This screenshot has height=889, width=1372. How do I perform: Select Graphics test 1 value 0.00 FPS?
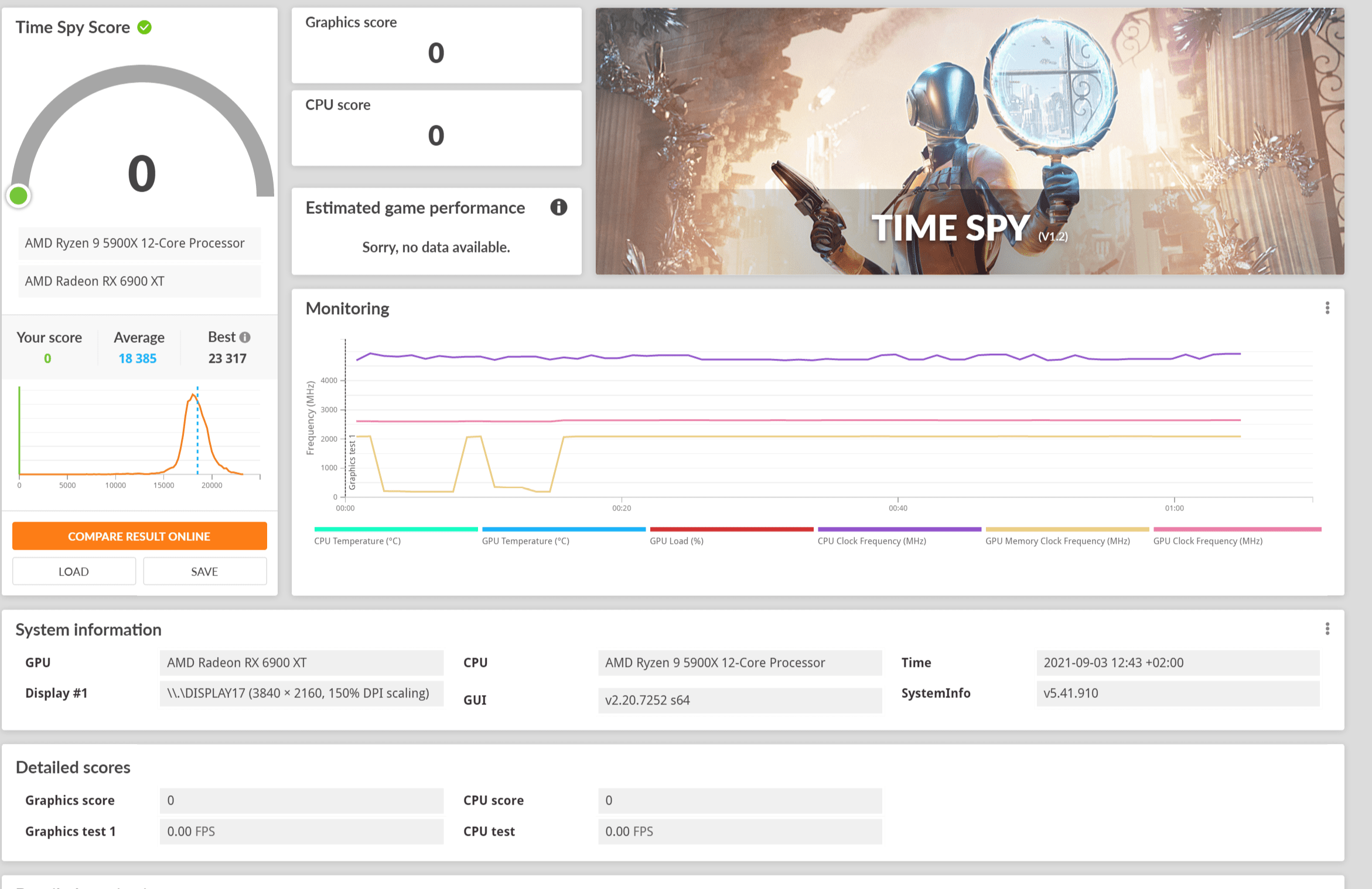point(302,832)
